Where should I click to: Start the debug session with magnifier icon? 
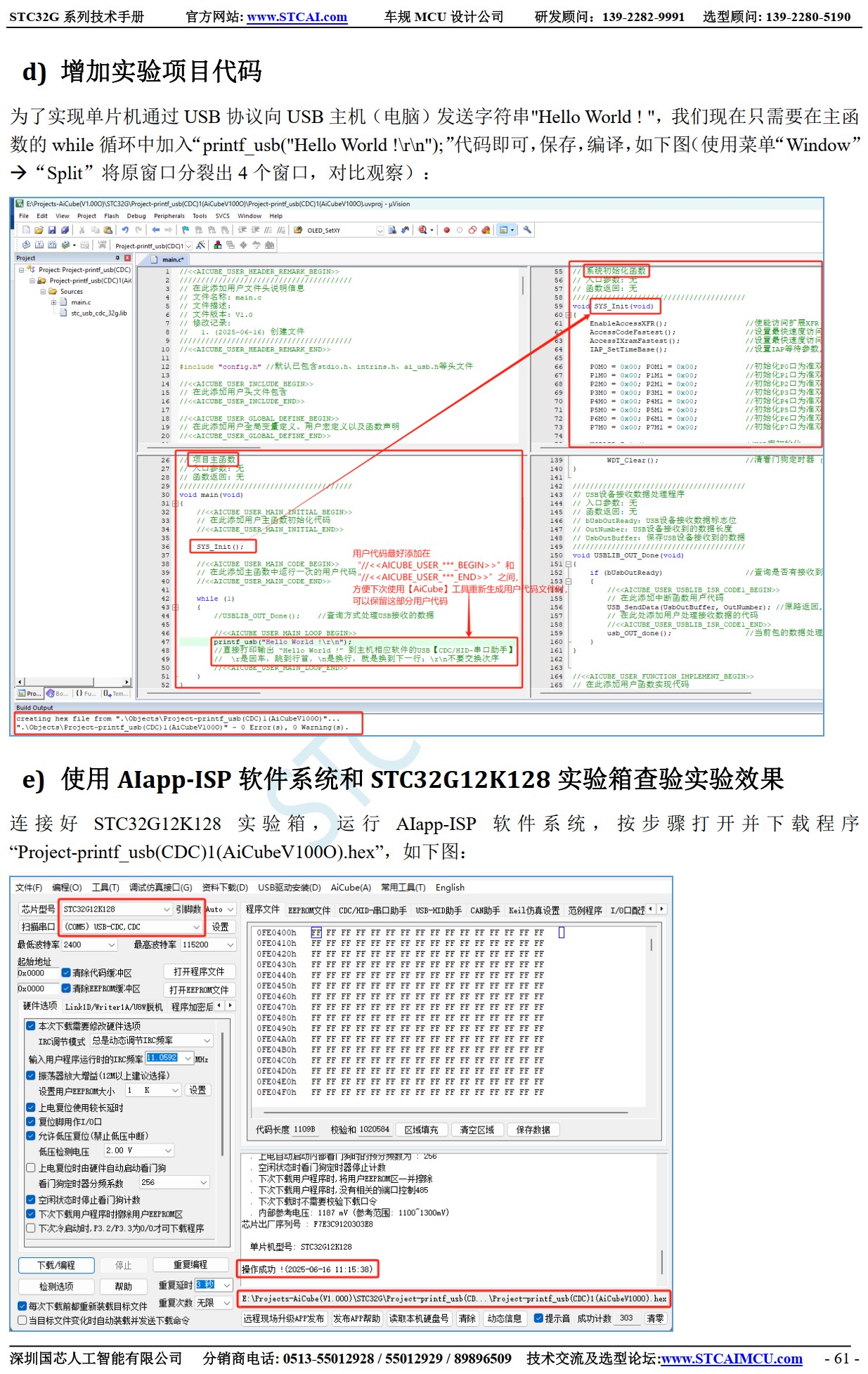(x=422, y=230)
